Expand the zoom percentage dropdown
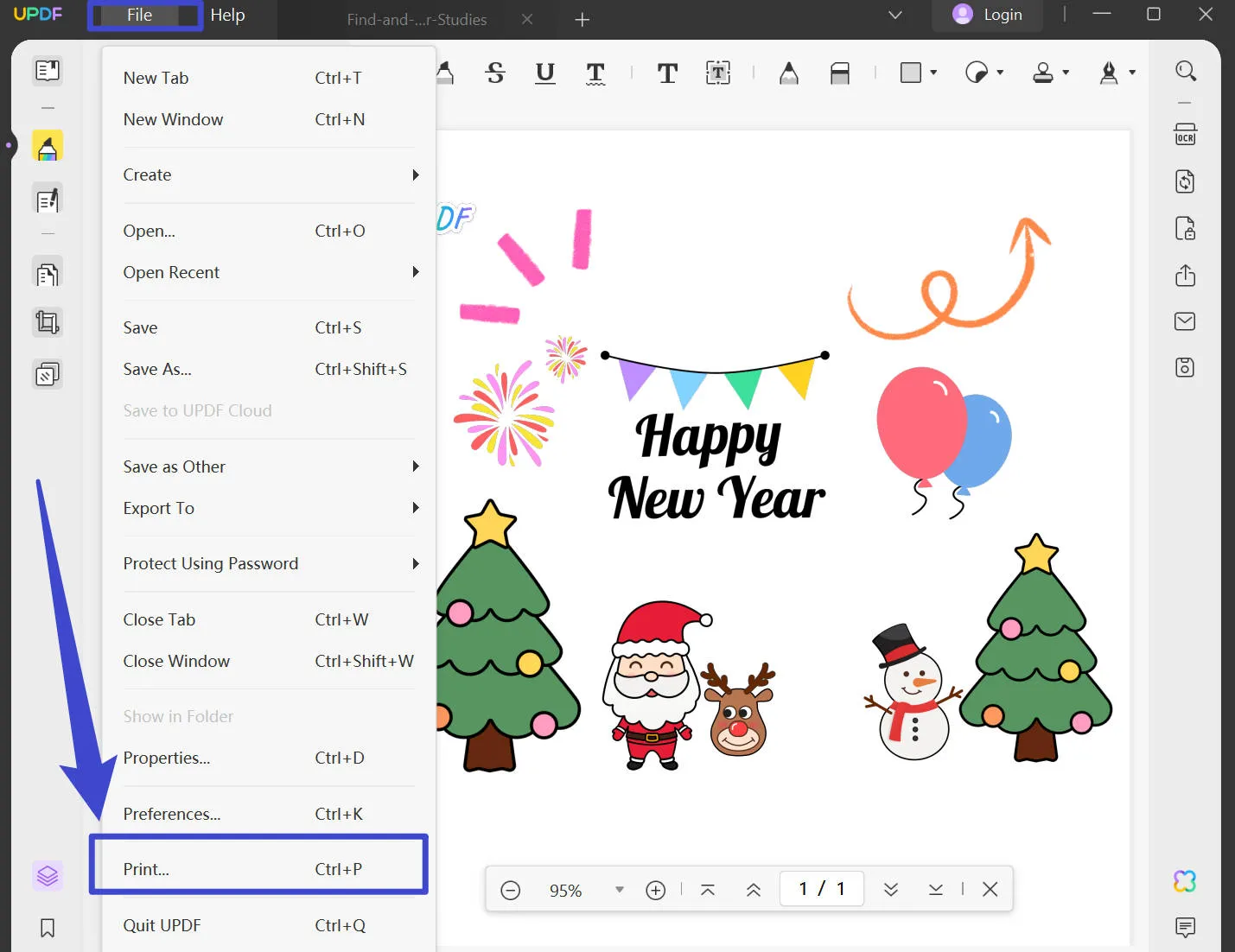The image size is (1235, 952). [x=620, y=889]
